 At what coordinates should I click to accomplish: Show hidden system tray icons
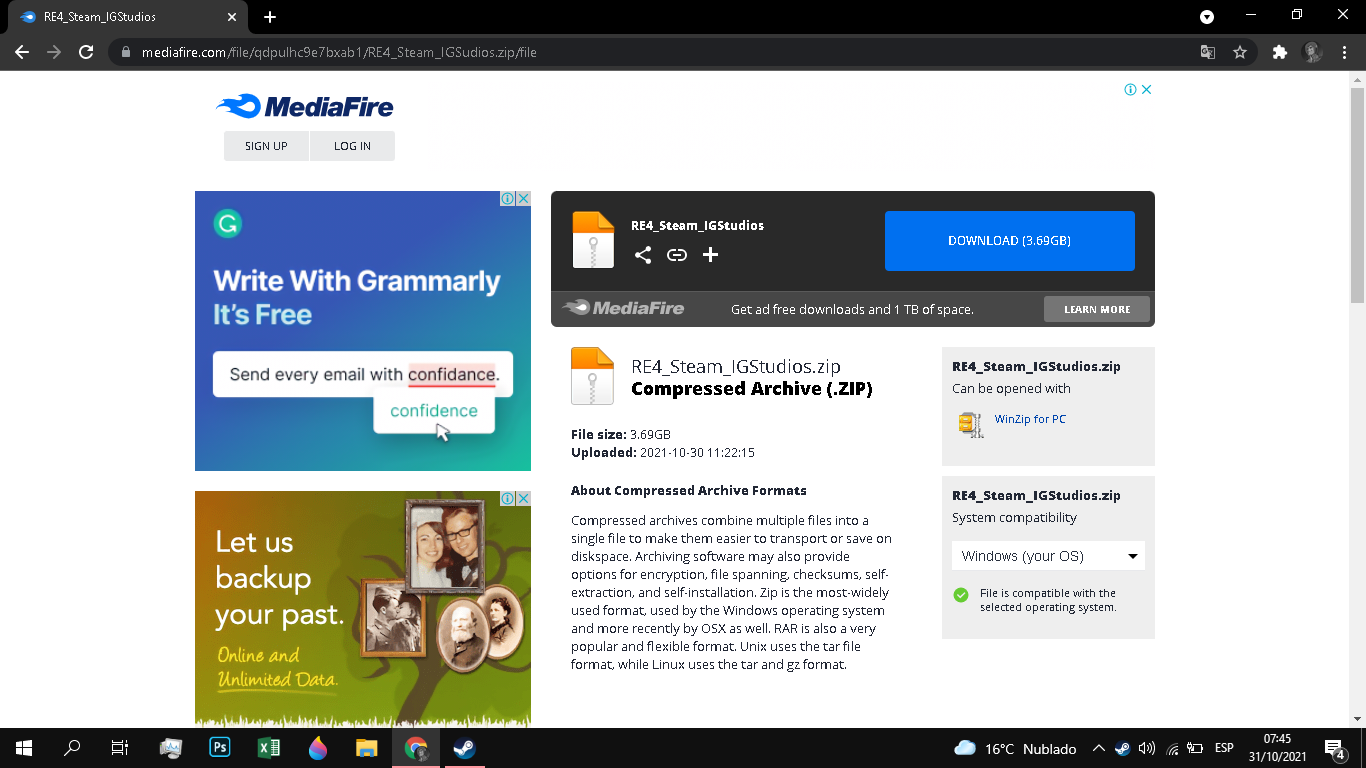[1099, 748]
